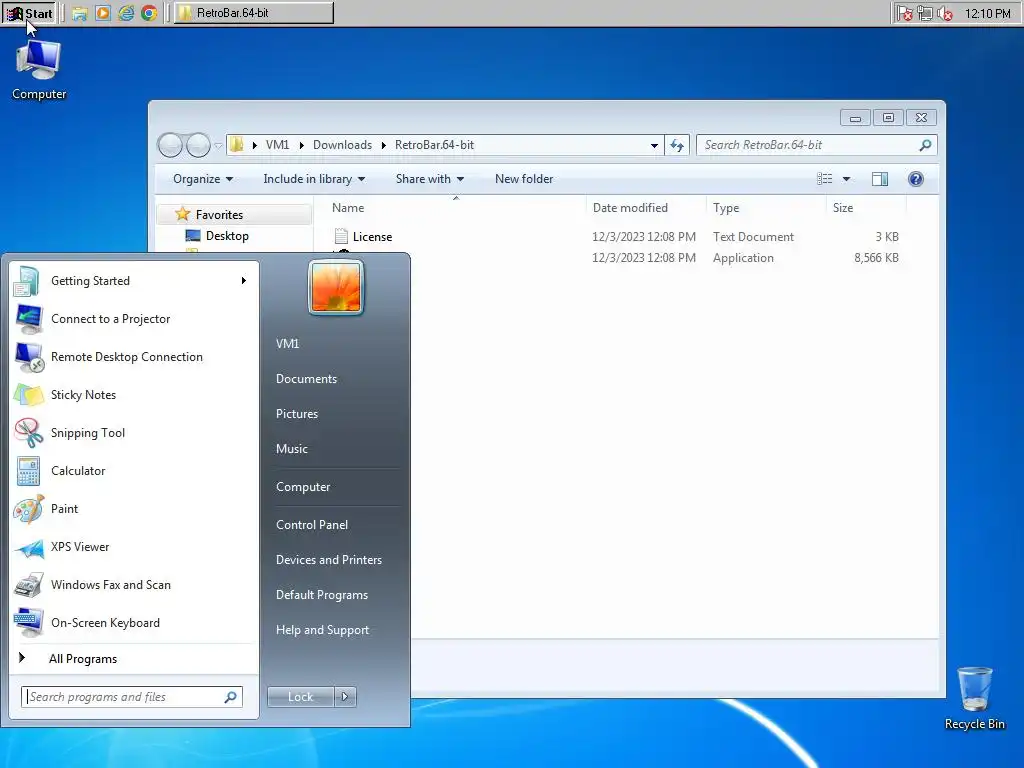This screenshot has height=768, width=1024.
Task: Expand Getting Started submenu arrow
Action: [x=244, y=281]
